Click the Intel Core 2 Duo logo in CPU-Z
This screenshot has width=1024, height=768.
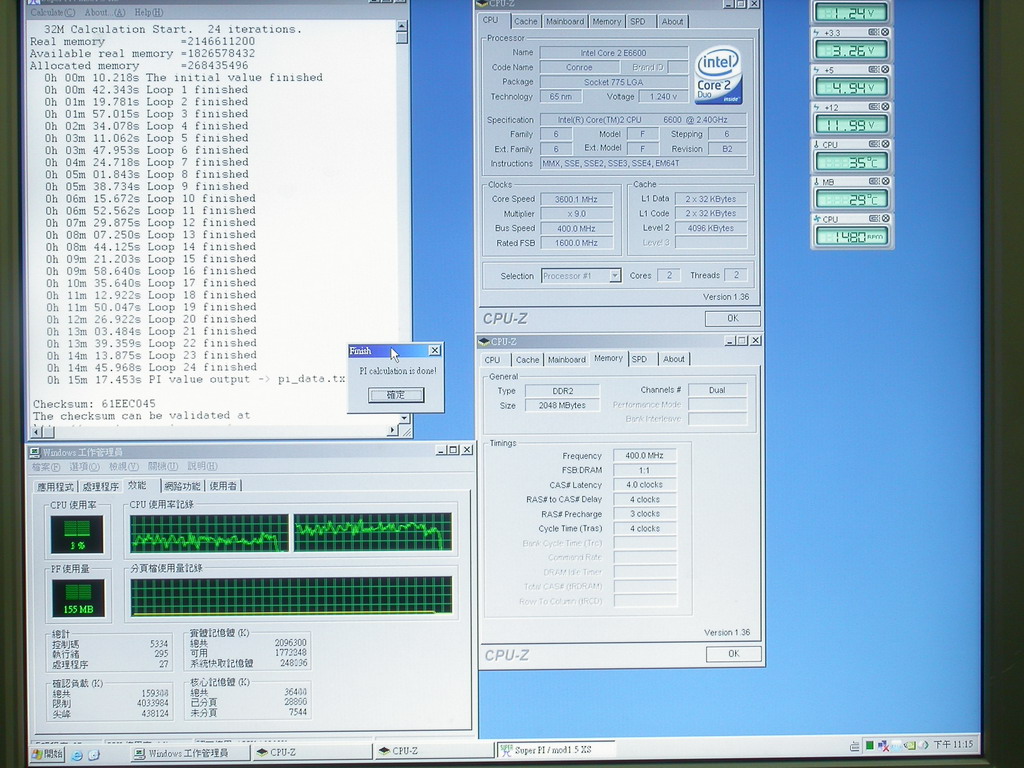pos(718,74)
